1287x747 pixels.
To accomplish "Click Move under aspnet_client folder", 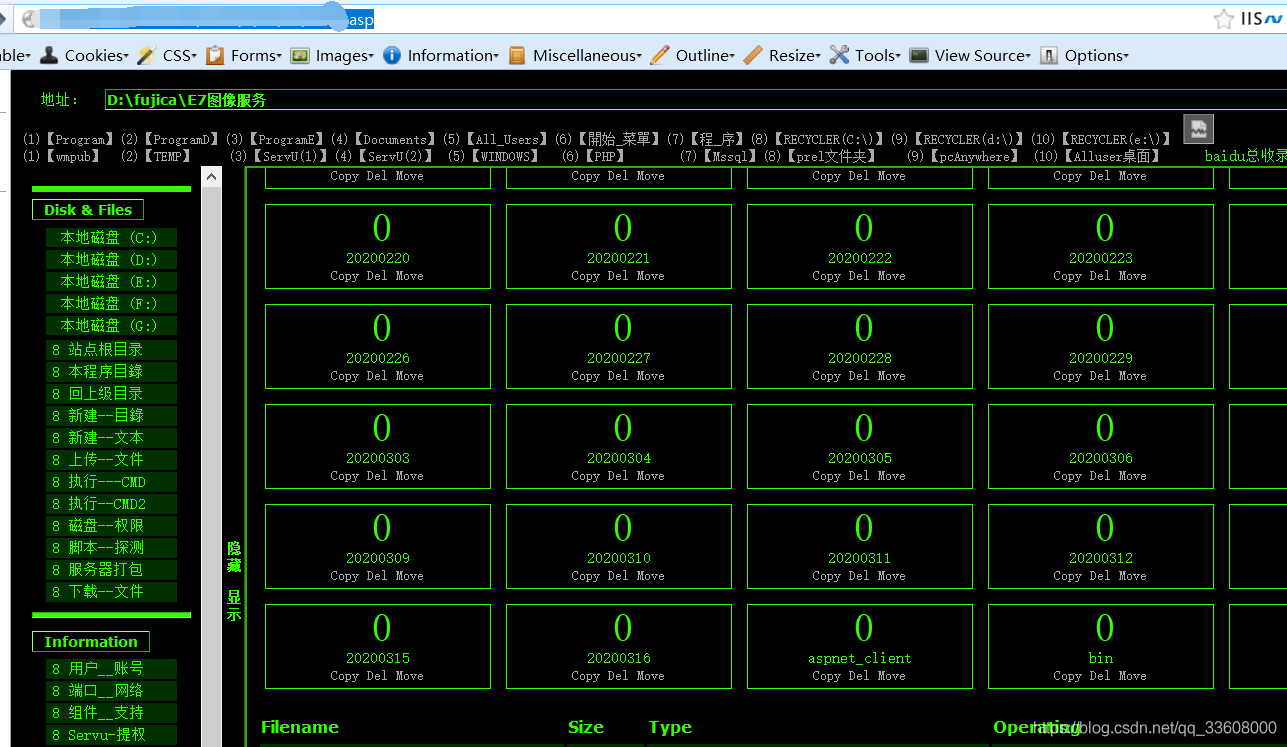I will point(891,676).
